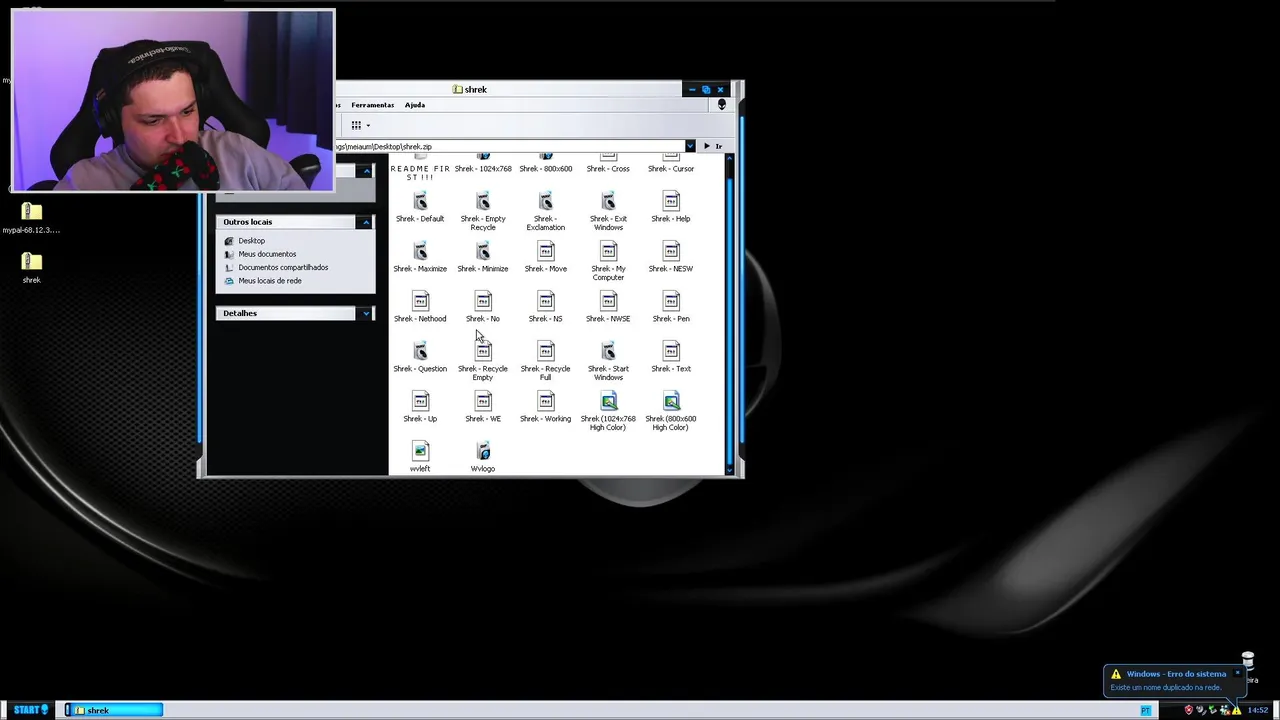Open the mypal-68.12.3 folder on desktop
Image resolution: width=1280 pixels, height=720 pixels.
point(32,218)
